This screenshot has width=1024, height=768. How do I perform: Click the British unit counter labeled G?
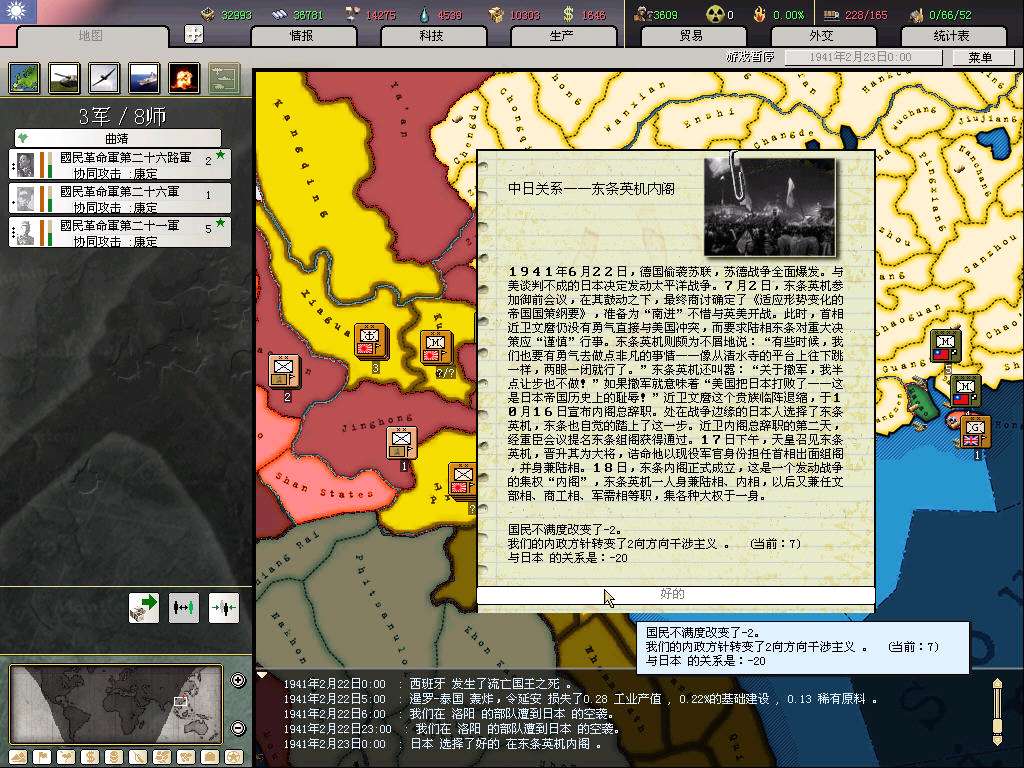(975, 432)
